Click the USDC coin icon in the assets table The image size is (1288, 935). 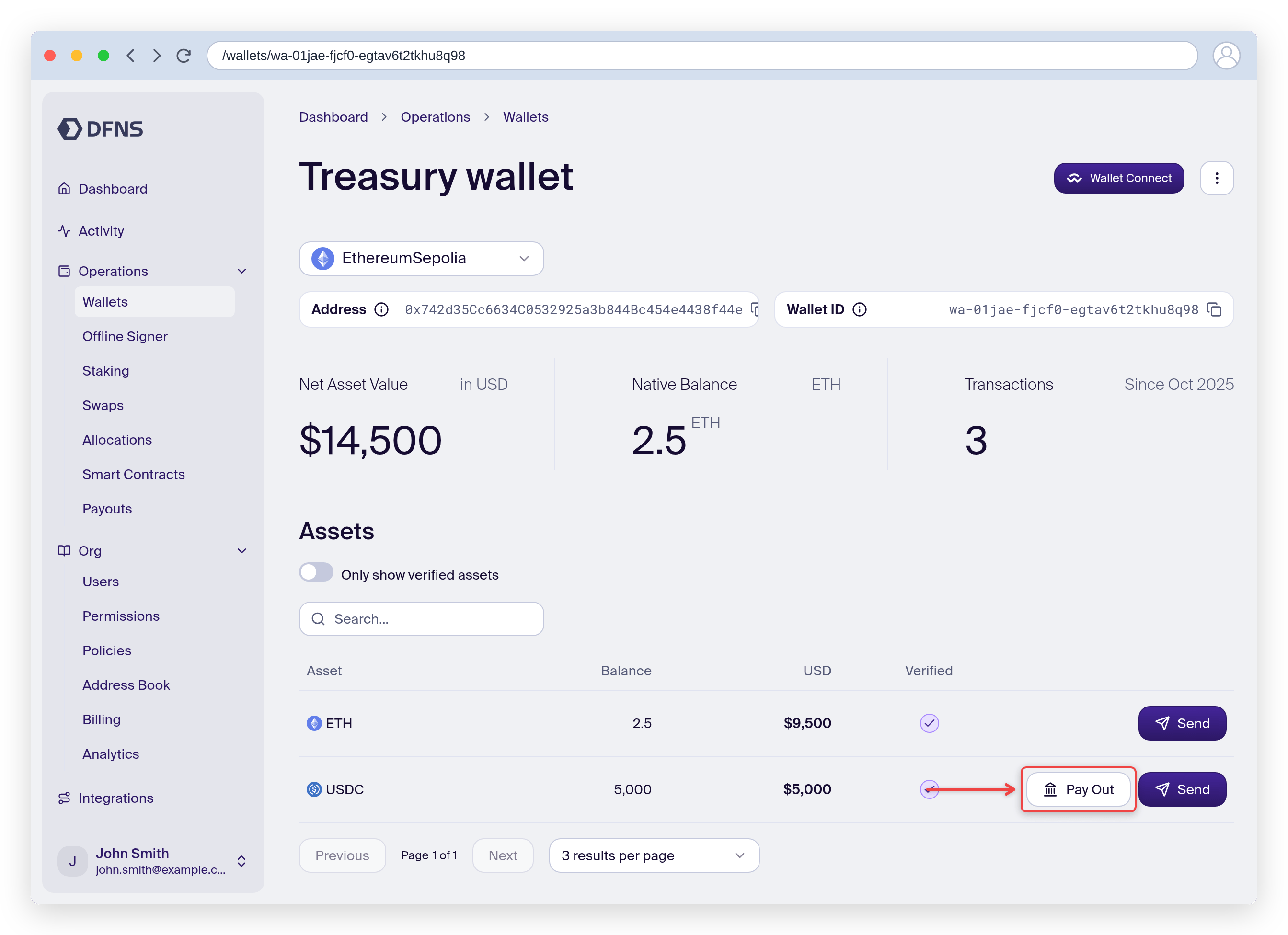tap(314, 789)
